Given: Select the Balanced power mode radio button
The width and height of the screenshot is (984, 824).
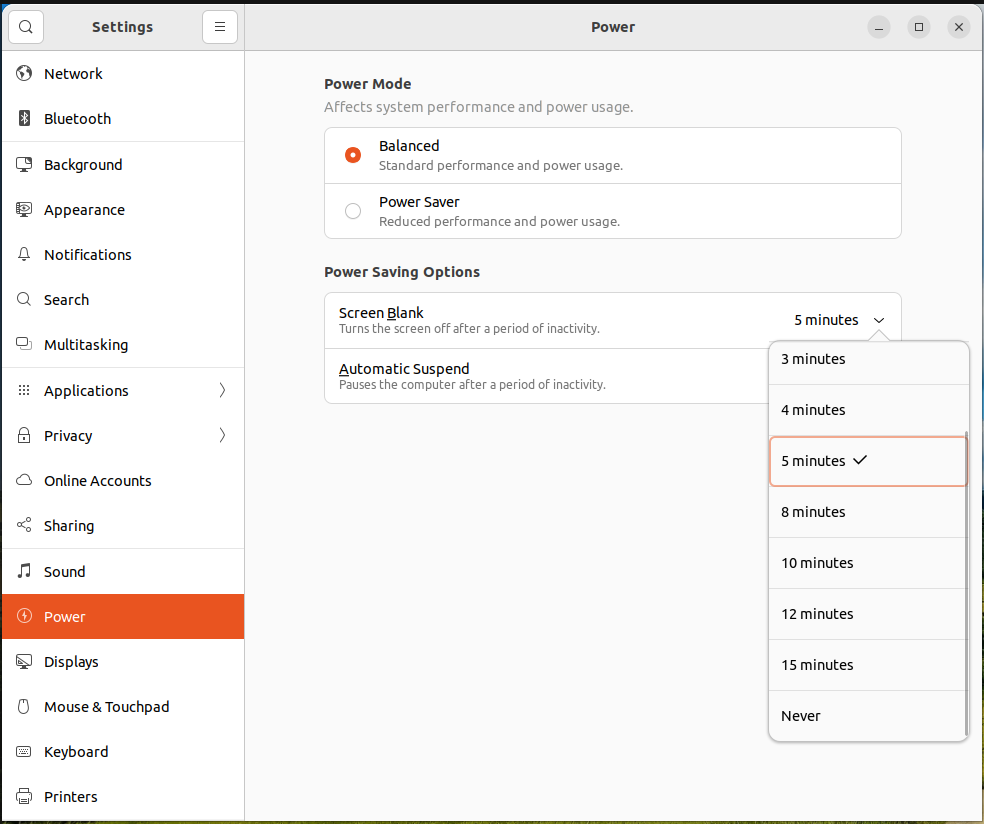Looking at the screenshot, I should [x=353, y=155].
